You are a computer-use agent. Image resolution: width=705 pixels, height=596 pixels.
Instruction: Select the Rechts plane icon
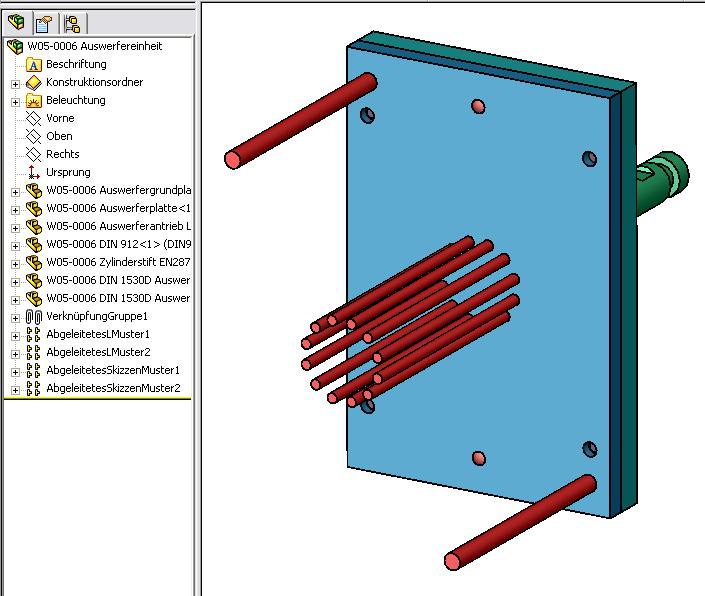34,155
